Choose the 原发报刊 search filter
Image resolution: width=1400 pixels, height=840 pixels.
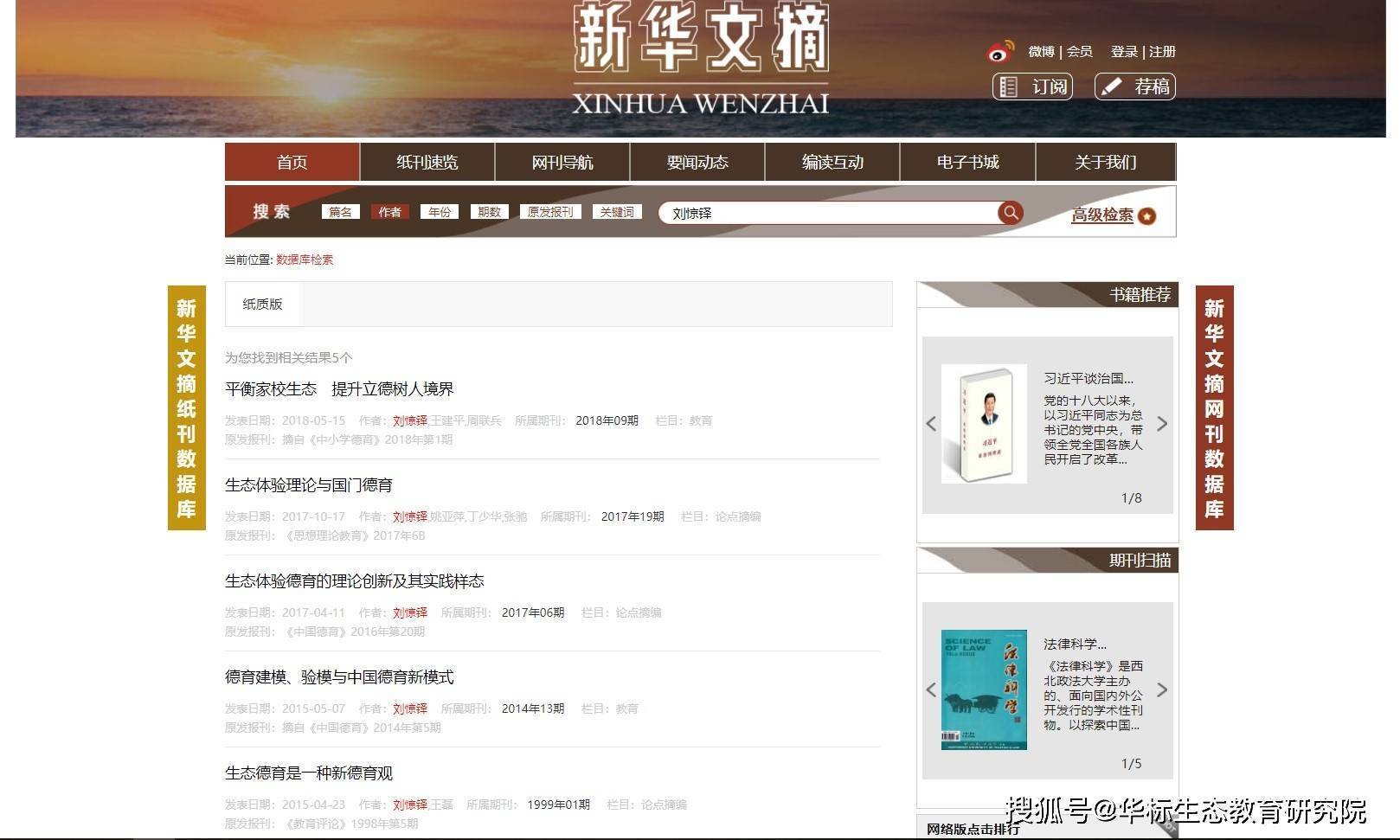pos(550,212)
